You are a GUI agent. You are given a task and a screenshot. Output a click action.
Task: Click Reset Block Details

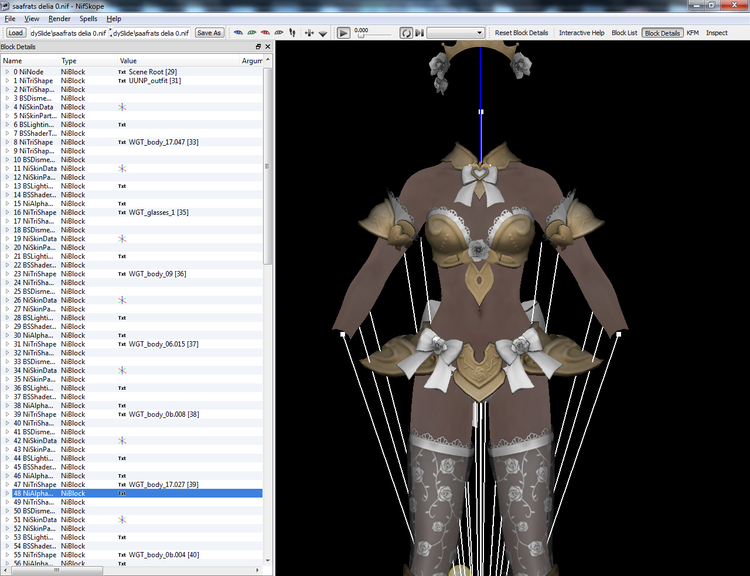click(x=521, y=33)
